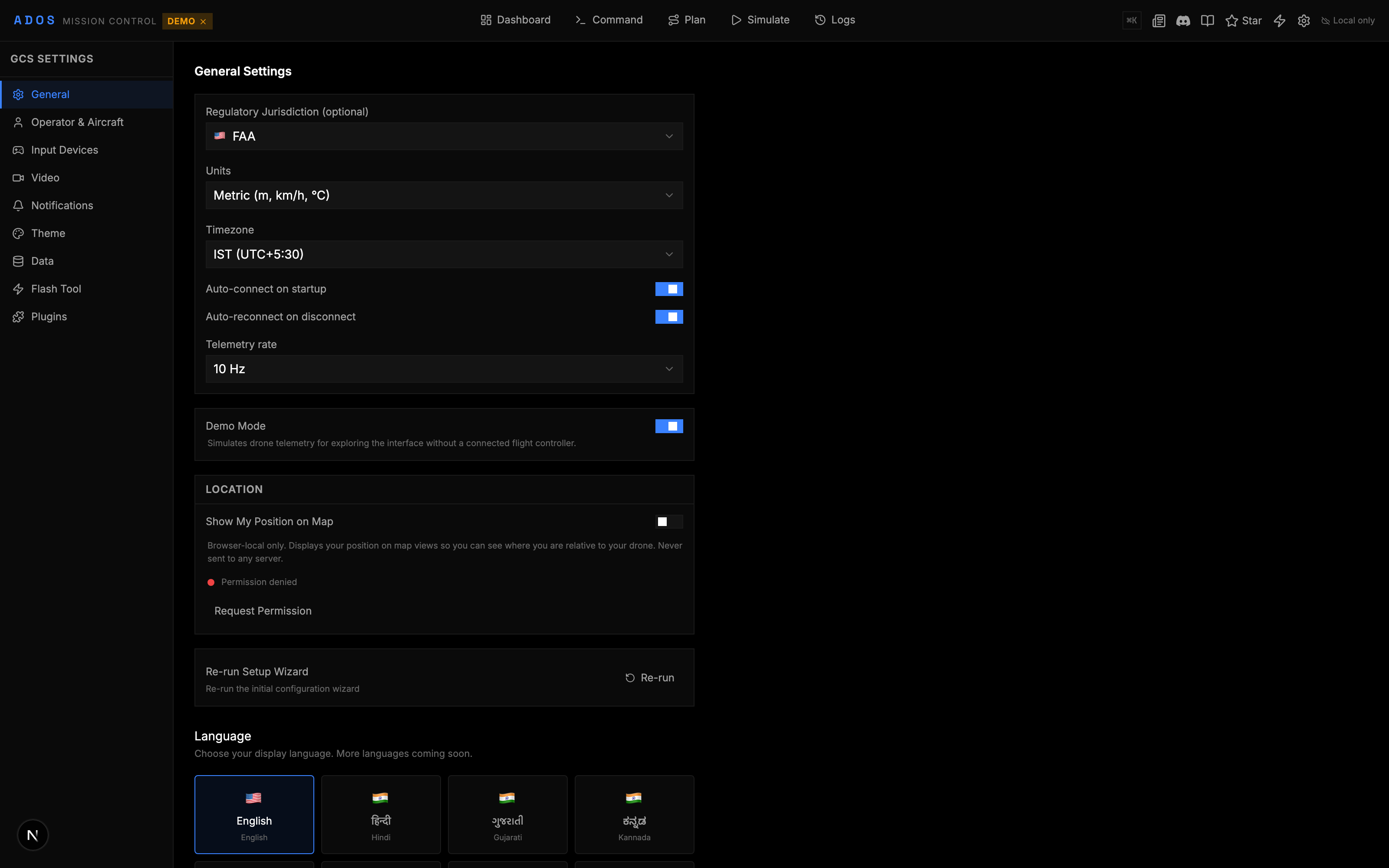Open Data settings section
Viewport: 1389px width, 868px height.
pyautogui.click(x=87, y=261)
